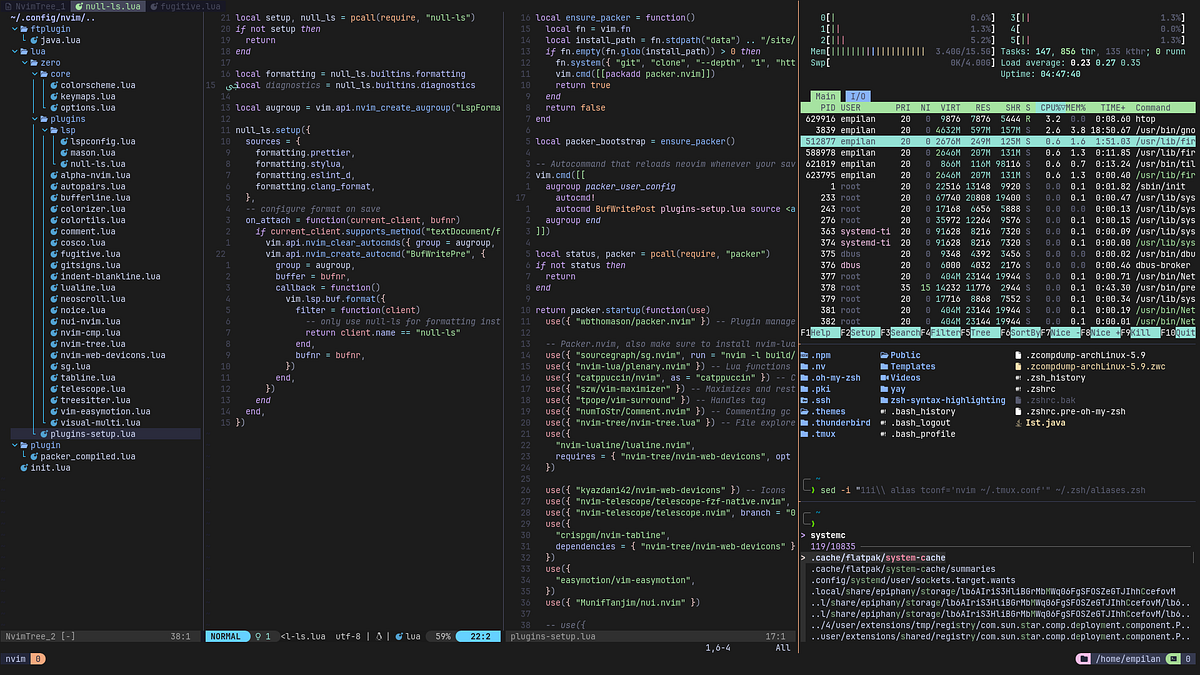
Task: Click the tree icon beside NvimTree_1 in tmux bar
Action: pyautogui.click(x=8, y=5)
